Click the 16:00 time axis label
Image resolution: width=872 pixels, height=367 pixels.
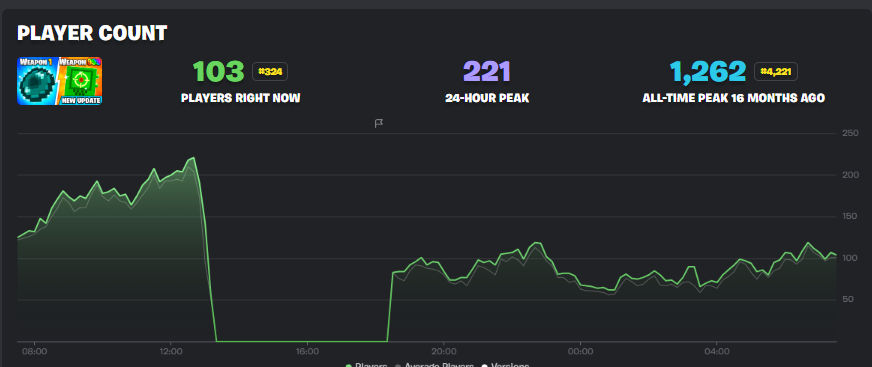(307, 352)
